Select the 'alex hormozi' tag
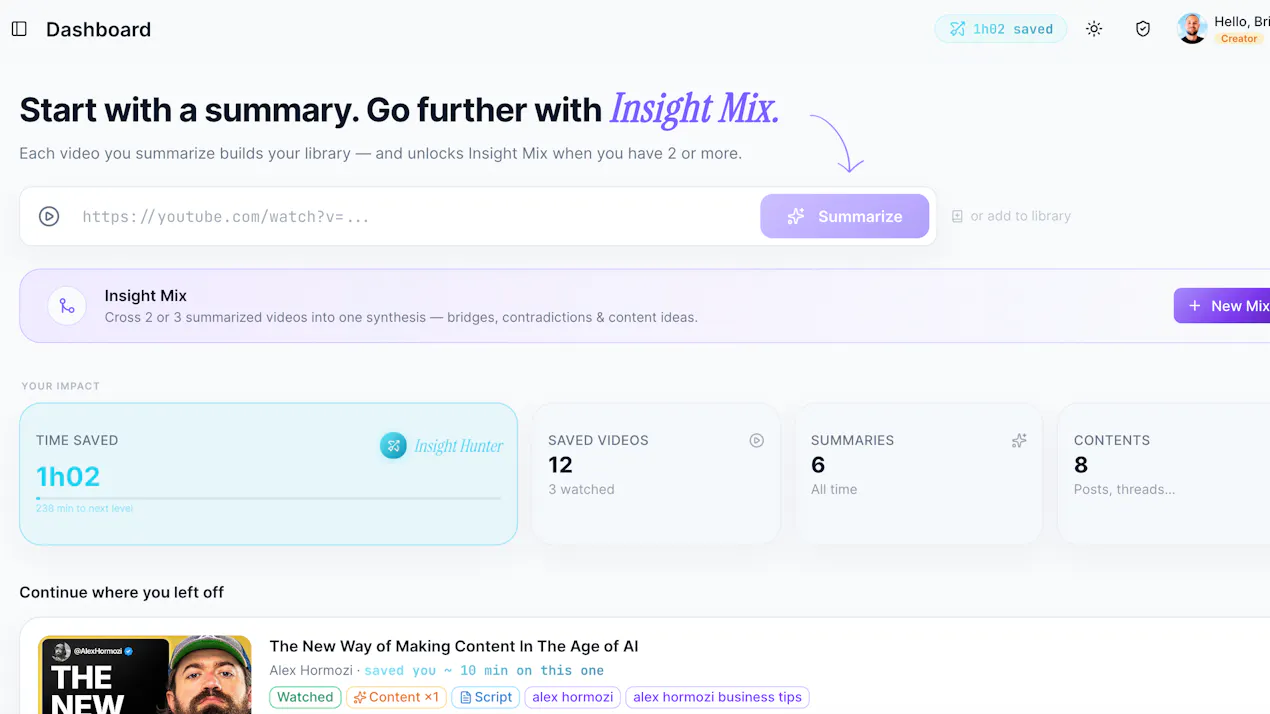This screenshot has width=1270, height=714. [572, 697]
